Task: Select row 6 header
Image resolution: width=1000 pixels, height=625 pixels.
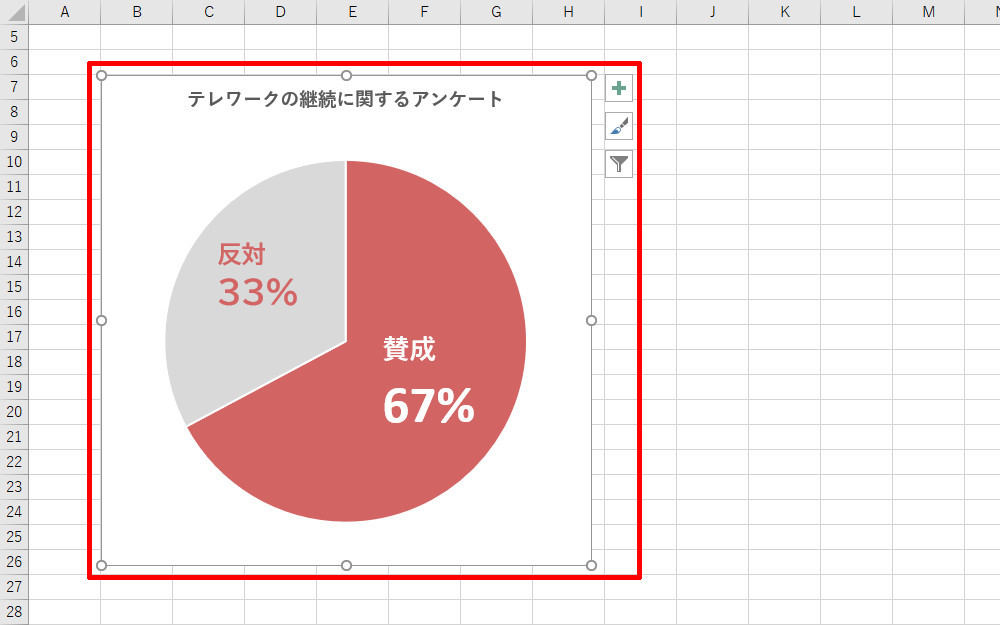Action: click(x=14, y=62)
